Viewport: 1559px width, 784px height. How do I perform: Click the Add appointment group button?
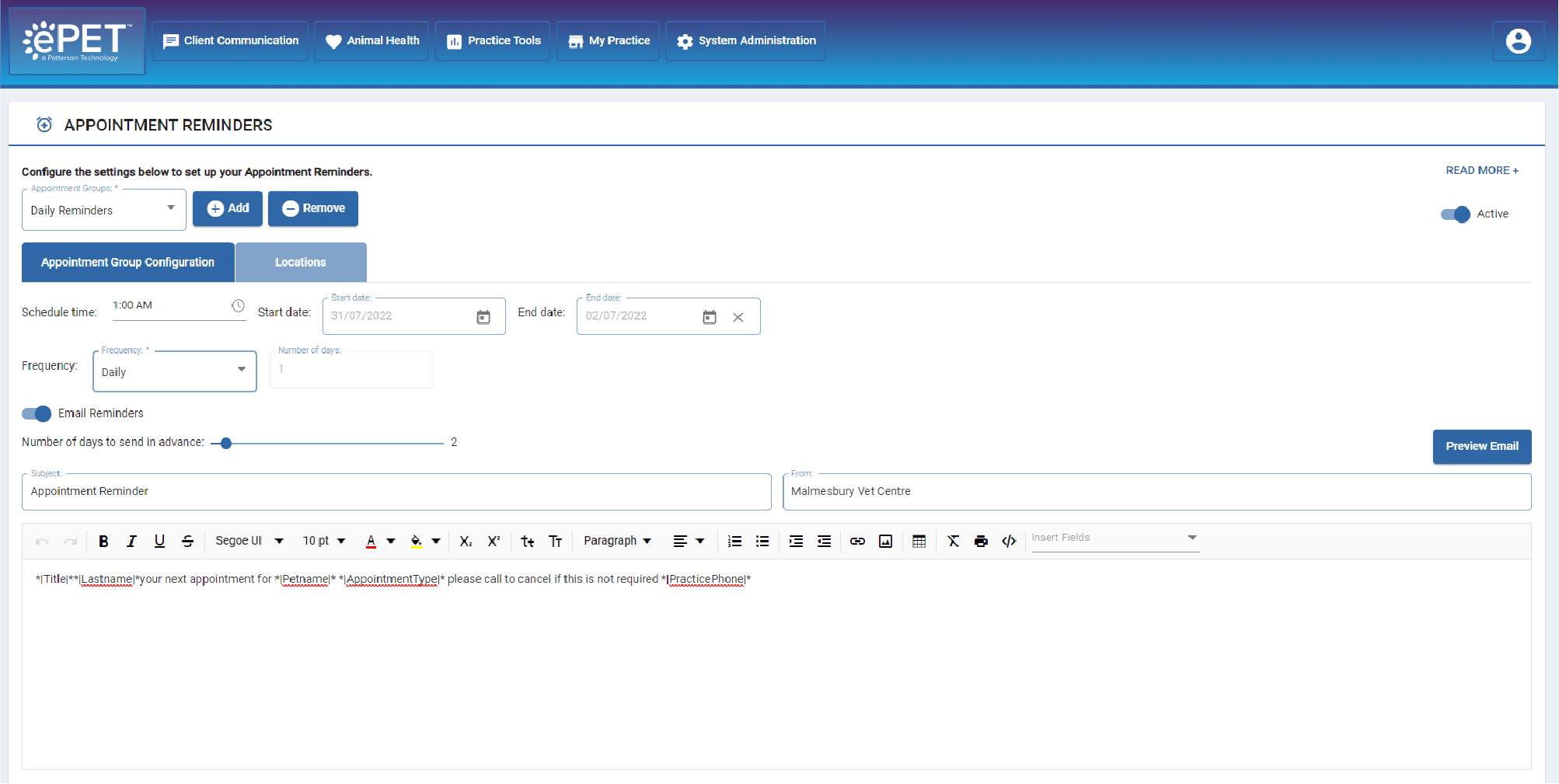coord(228,208)
